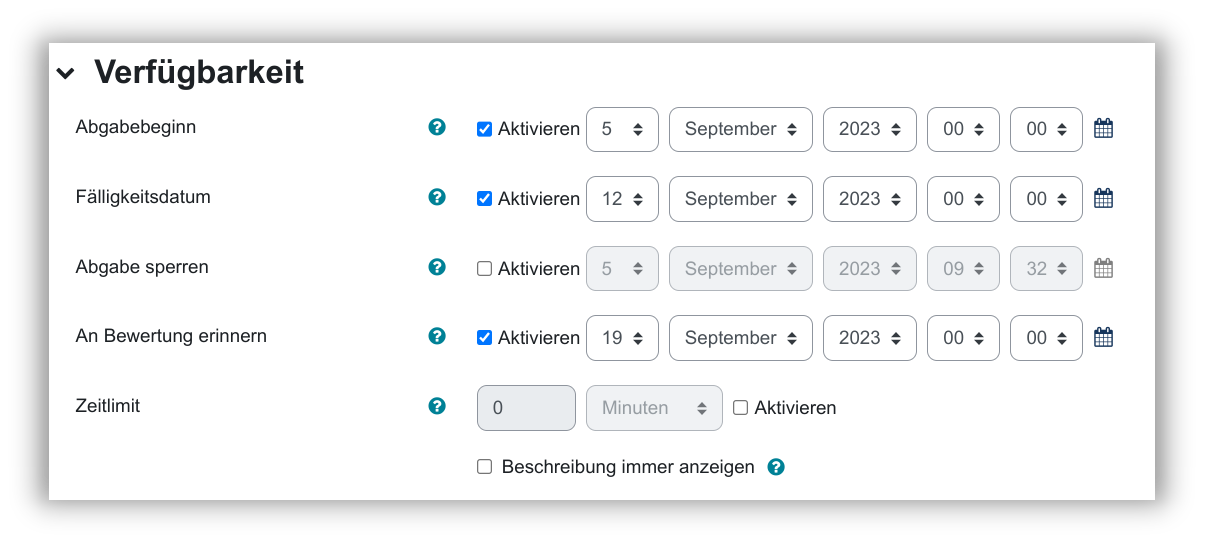The width and height of the screenshot is (1209, 544).
Task: Uncheck Aktivieren for Fälligkeitsdatum
Action: coord(485,199)
